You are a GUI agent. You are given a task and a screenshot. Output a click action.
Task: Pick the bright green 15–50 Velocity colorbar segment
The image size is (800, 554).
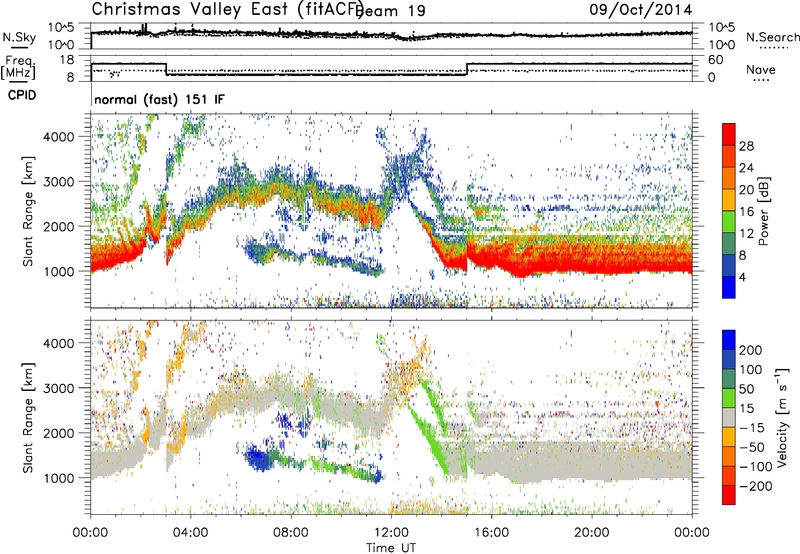[729, 398]
